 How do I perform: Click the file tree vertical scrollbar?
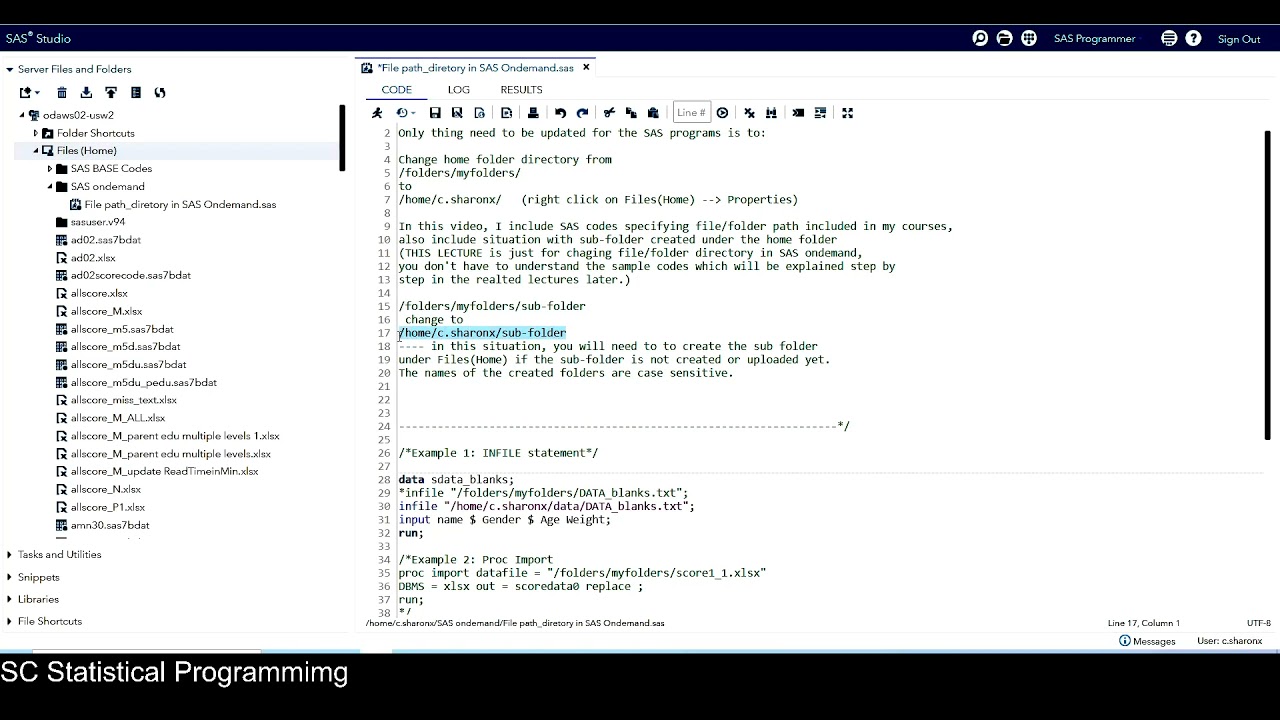click(x=342, y=137)
